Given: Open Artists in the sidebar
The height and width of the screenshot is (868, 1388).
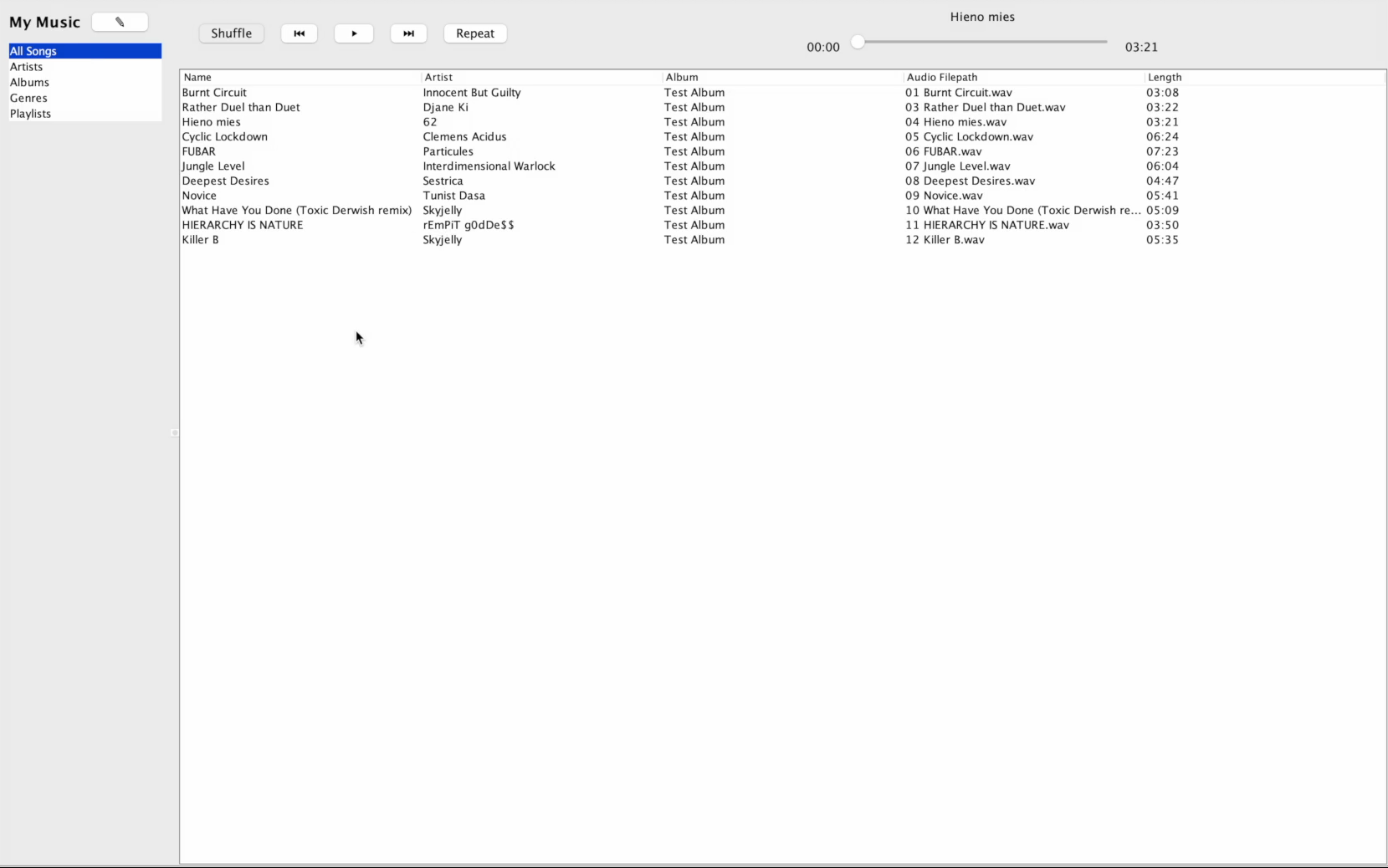Looking at the screenshot, I should [x=26, y=67].
